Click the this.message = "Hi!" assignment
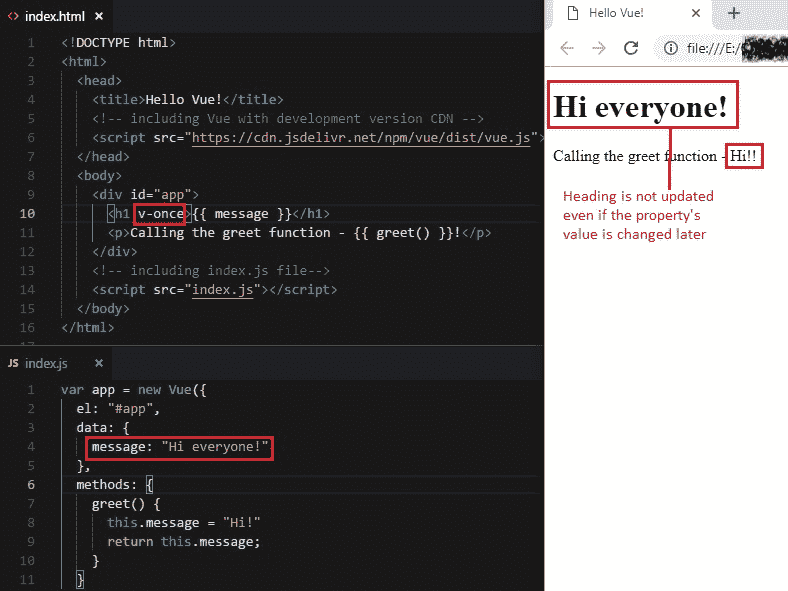 [x=183, y=523]
